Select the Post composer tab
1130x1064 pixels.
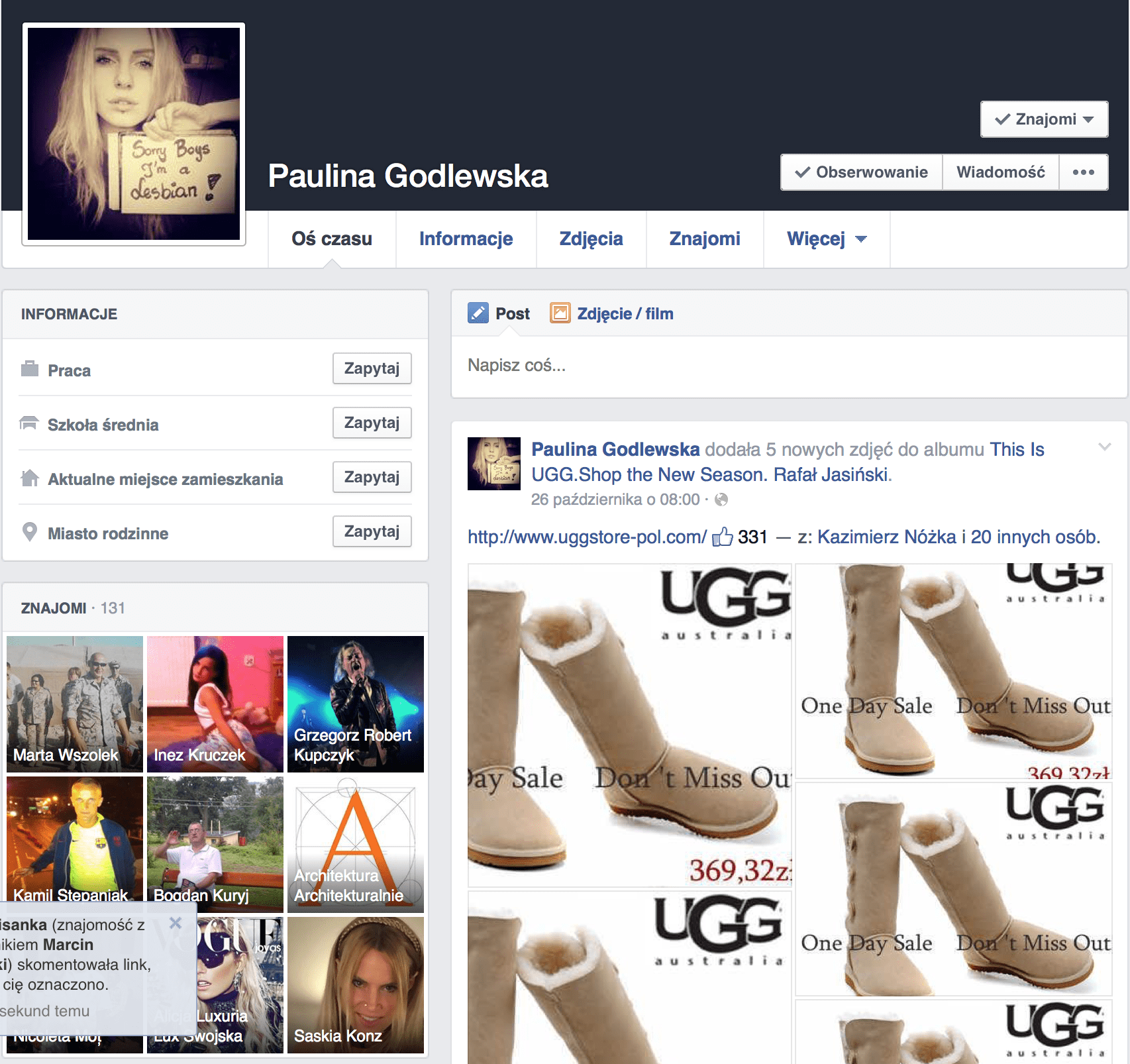tap(499, 313)
